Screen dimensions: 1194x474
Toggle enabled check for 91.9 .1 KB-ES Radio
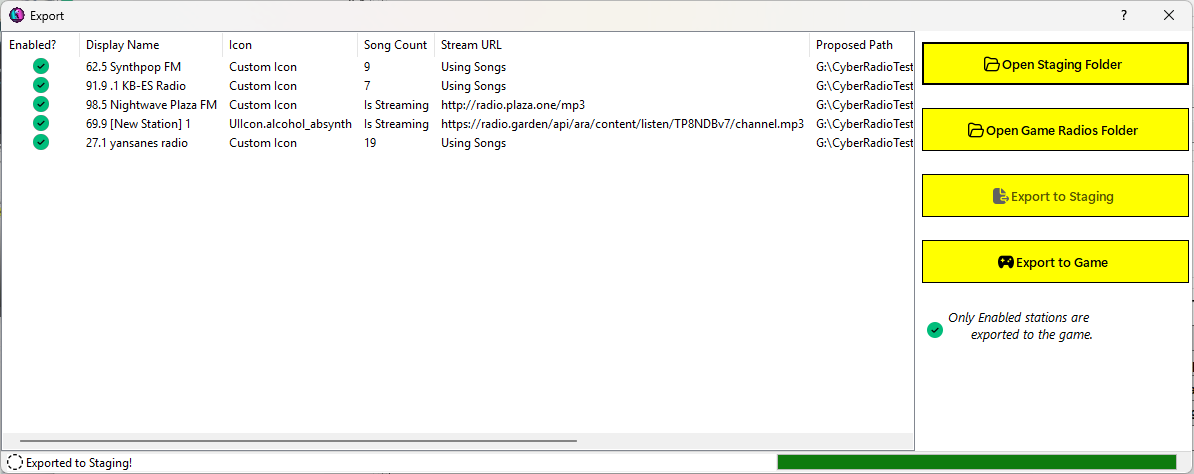pyautogui.click(x=41, y=85)
